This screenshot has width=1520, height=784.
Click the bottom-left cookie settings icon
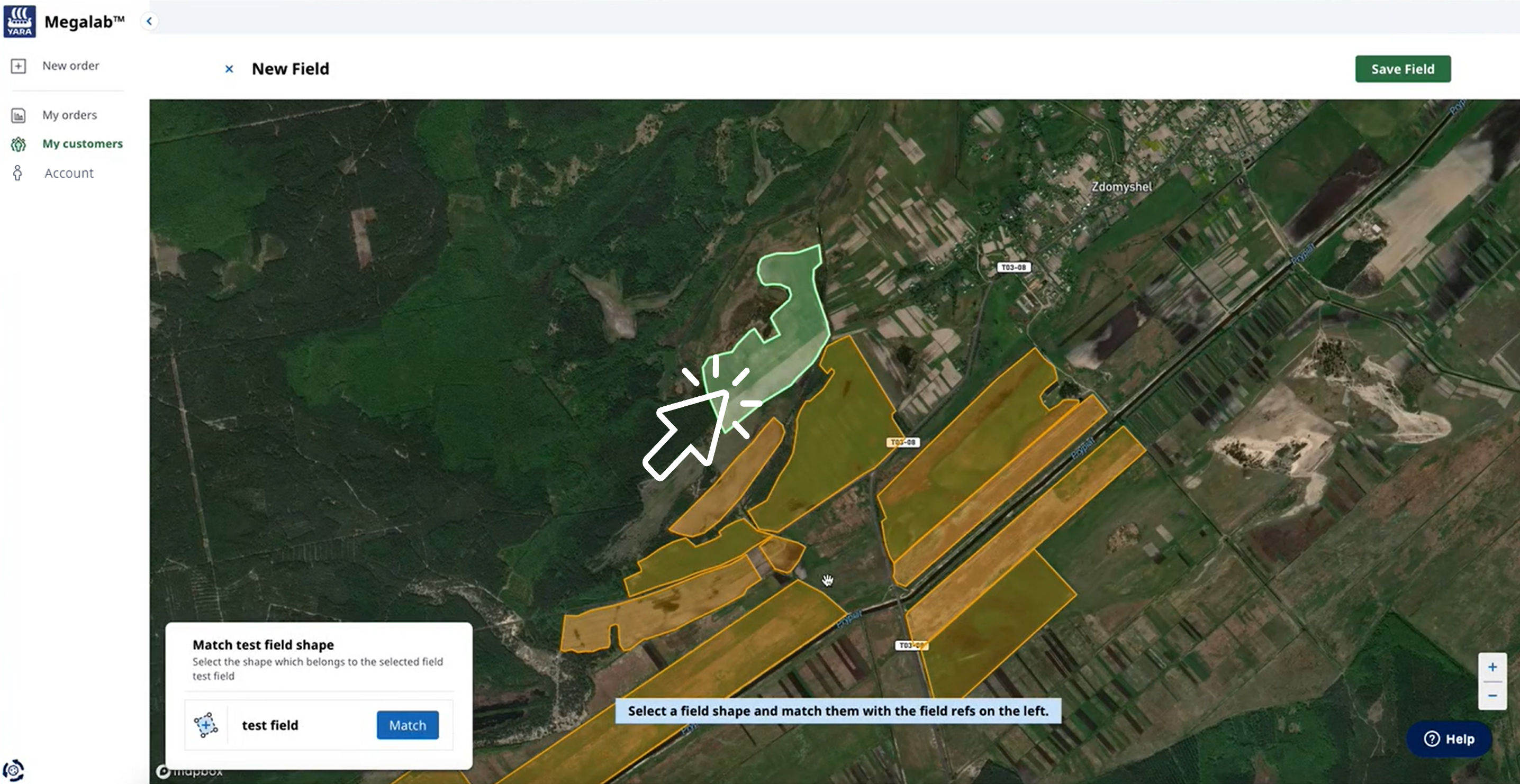click(x=14, y=770)
